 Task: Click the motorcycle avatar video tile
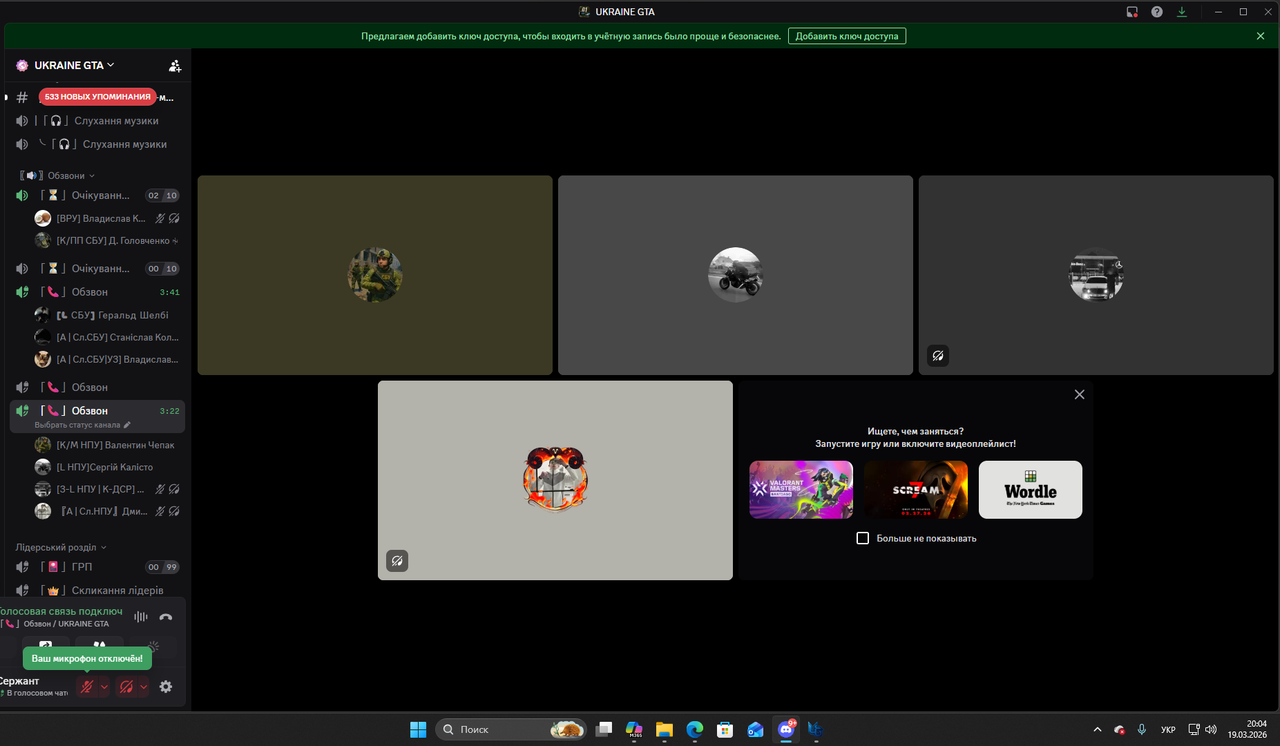[x=735, y=275]
